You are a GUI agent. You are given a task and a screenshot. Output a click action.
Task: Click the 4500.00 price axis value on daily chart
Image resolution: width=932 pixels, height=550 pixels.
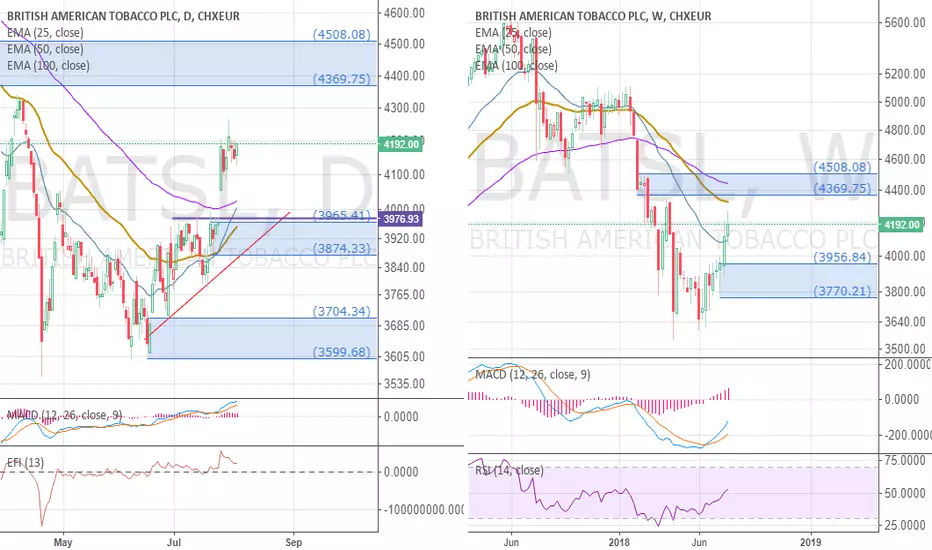(x=404, y=44)
